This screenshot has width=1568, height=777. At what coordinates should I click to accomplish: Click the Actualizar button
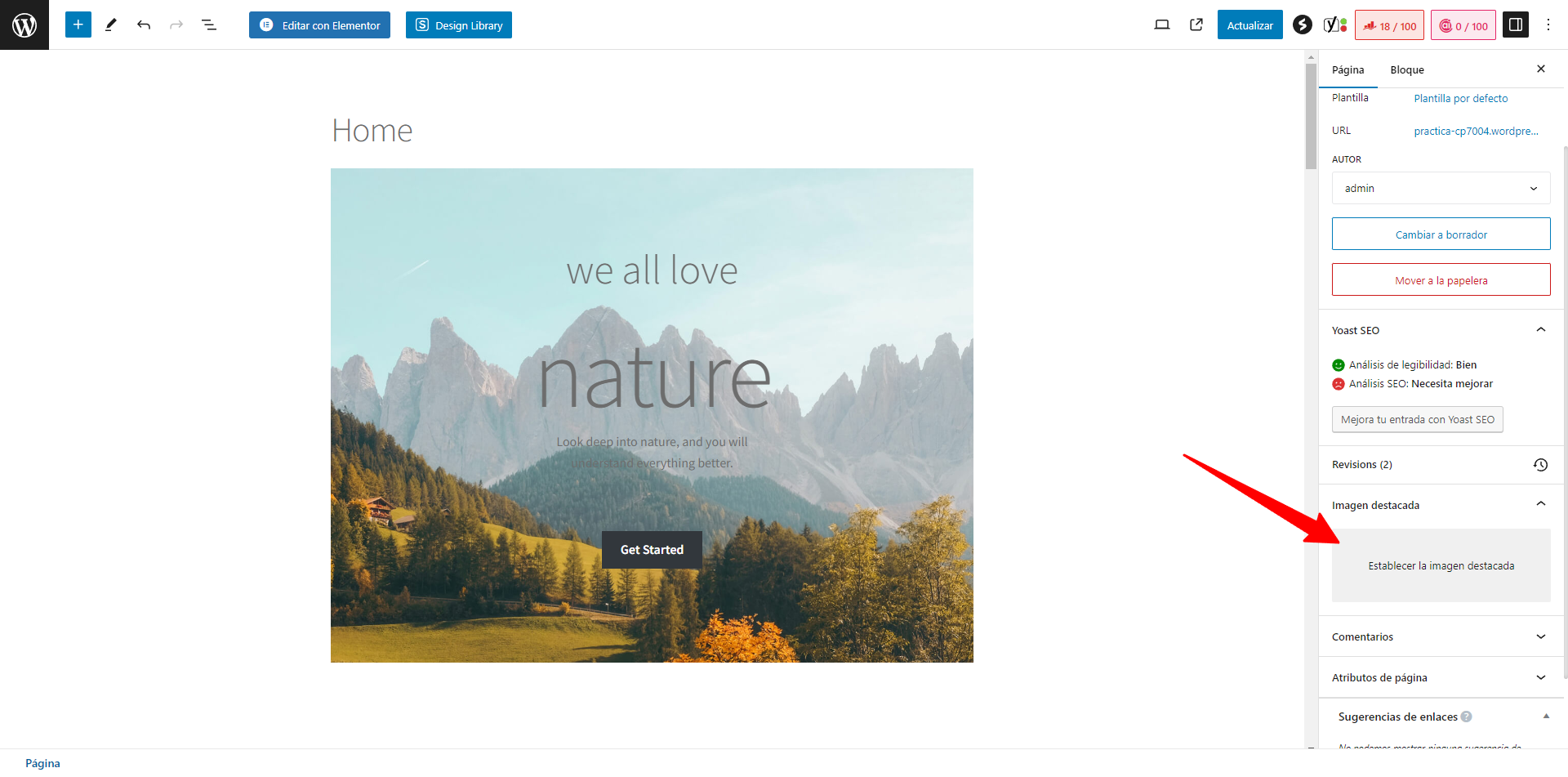1249,25
